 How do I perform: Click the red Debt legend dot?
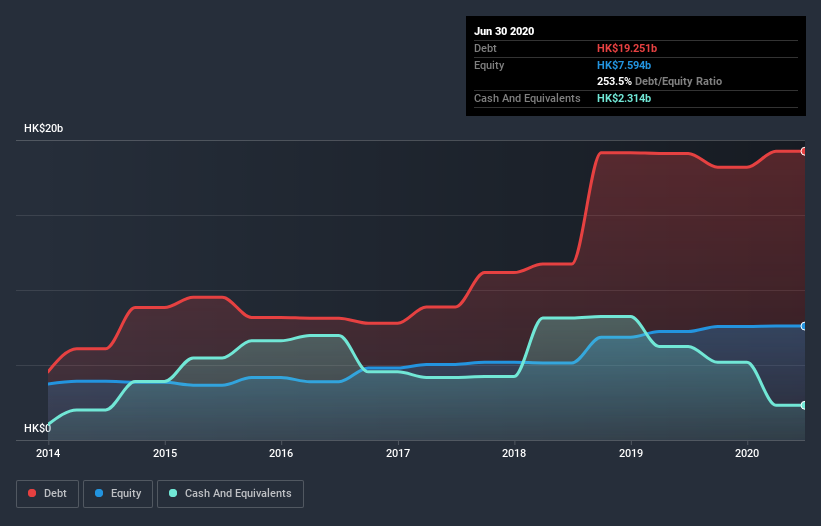coord(32,493)
